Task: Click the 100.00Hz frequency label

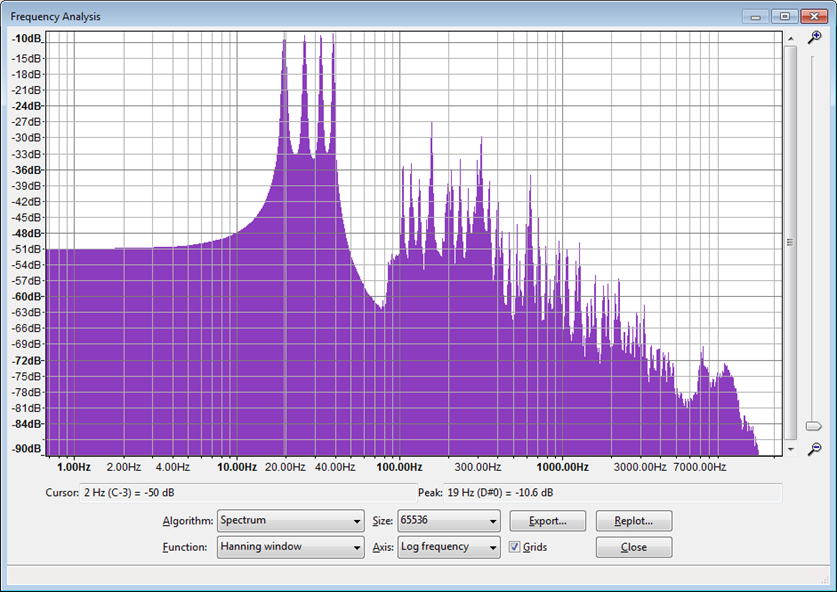Action: [399, 467]
